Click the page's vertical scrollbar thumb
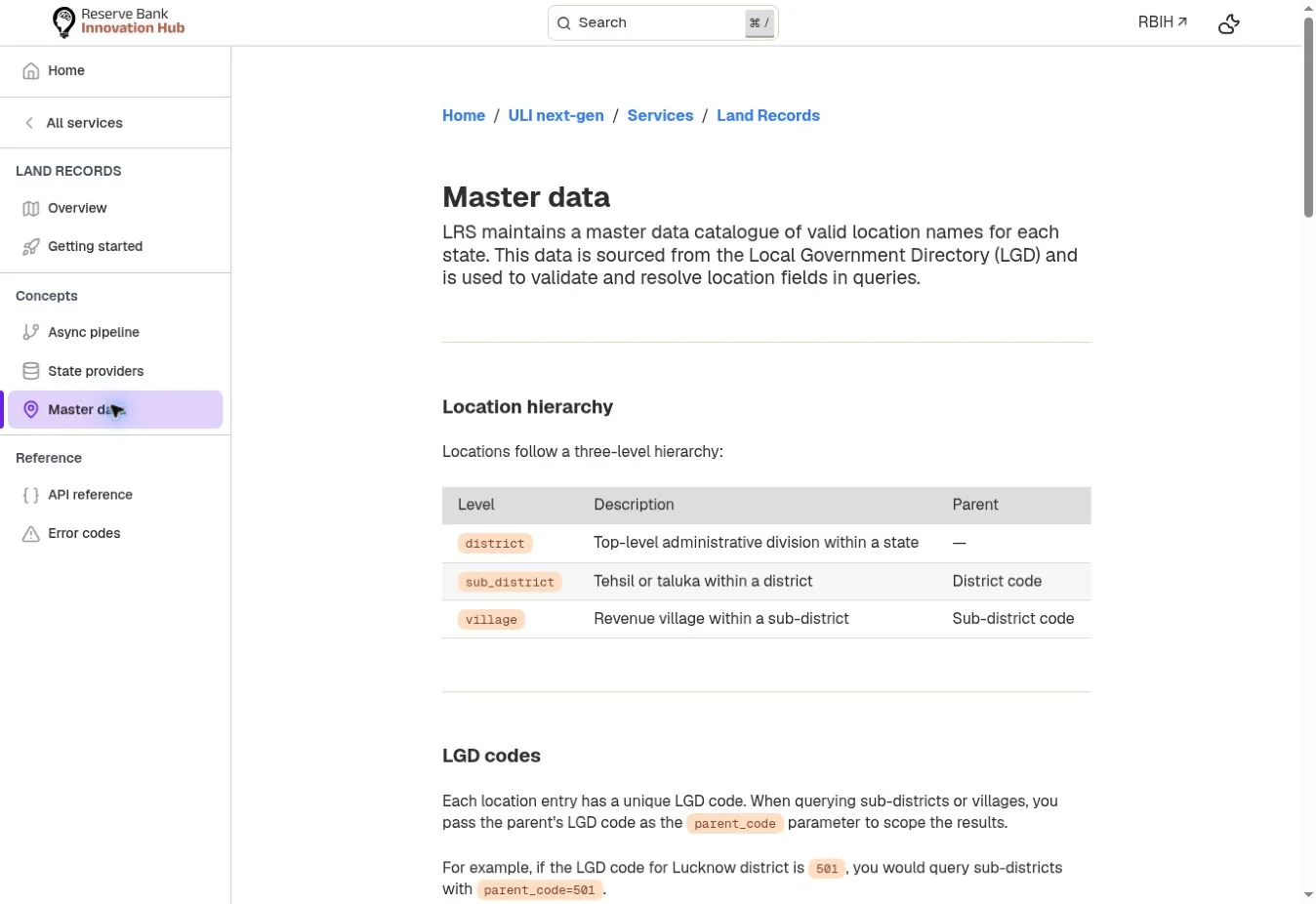 click(x=1308, y=117)
